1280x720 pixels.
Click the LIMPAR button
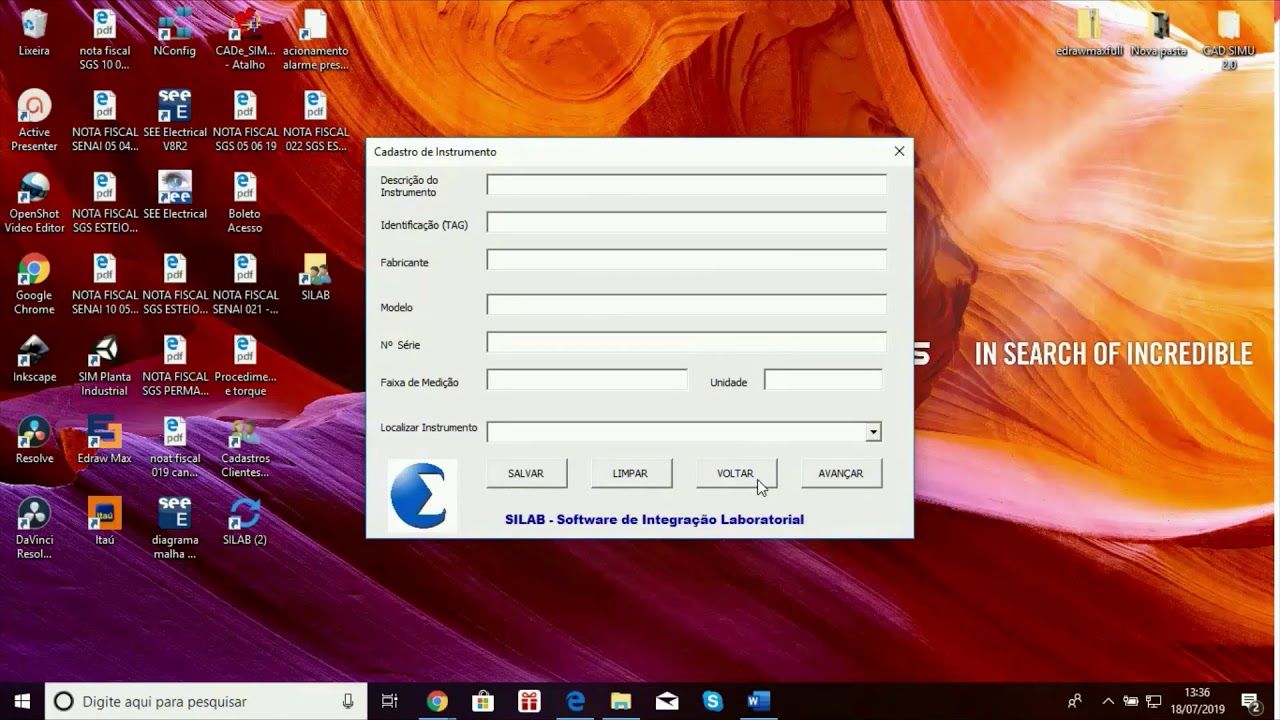pyautogui.click(x=630, y=474)
